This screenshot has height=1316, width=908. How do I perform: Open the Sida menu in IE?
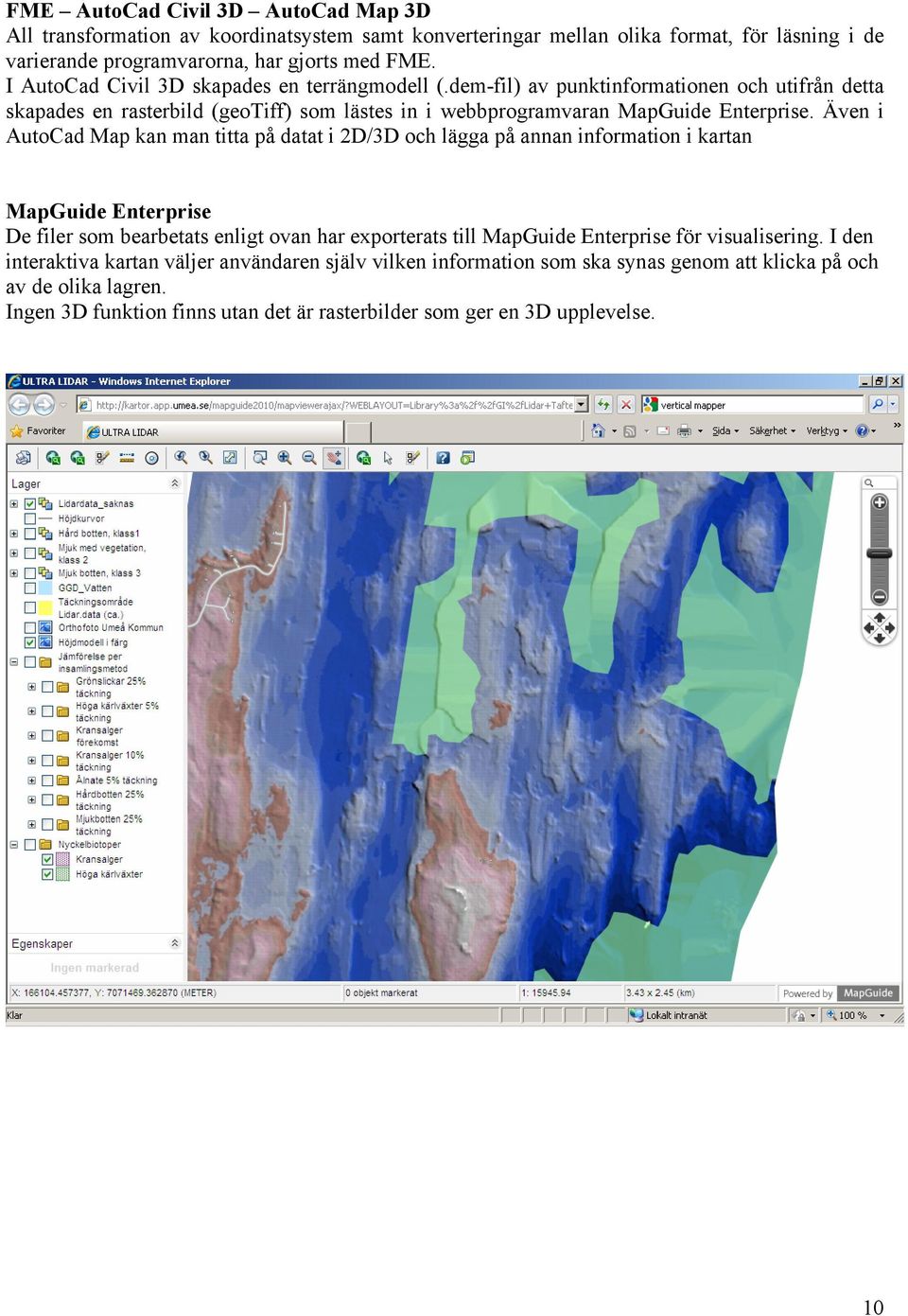tap(725, 431)
